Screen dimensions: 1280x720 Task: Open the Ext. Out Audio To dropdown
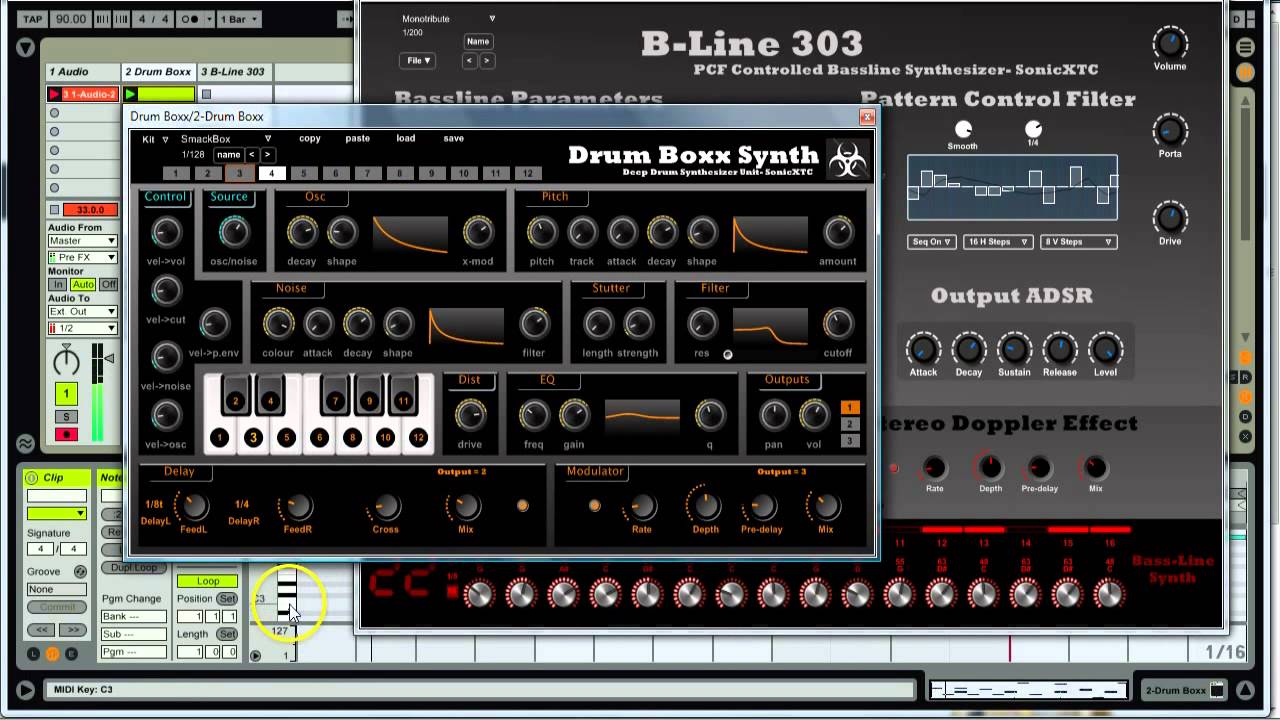click(x=82, y=311)
